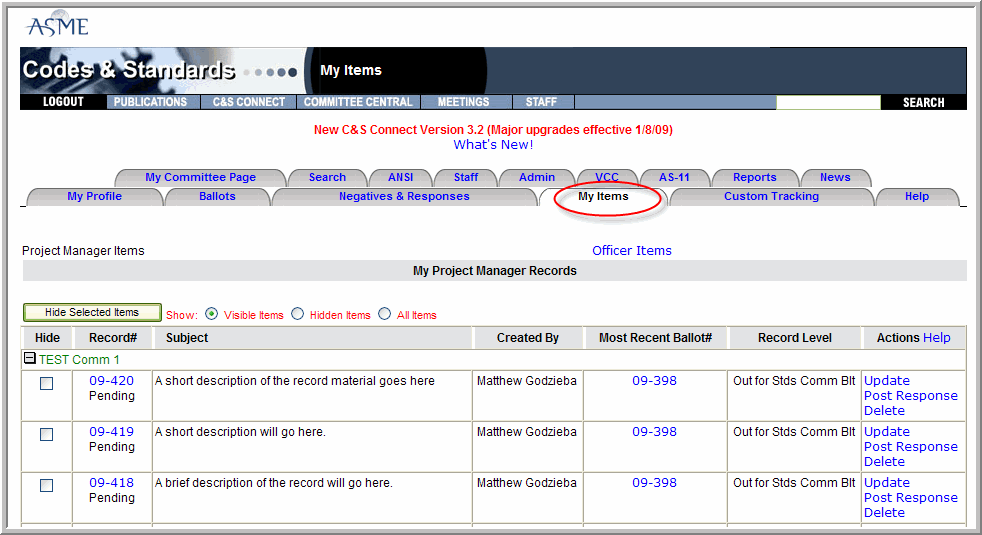The image size is (982, 535).
Task: Click Post Response for record 09-419
Action: [911, 447]
